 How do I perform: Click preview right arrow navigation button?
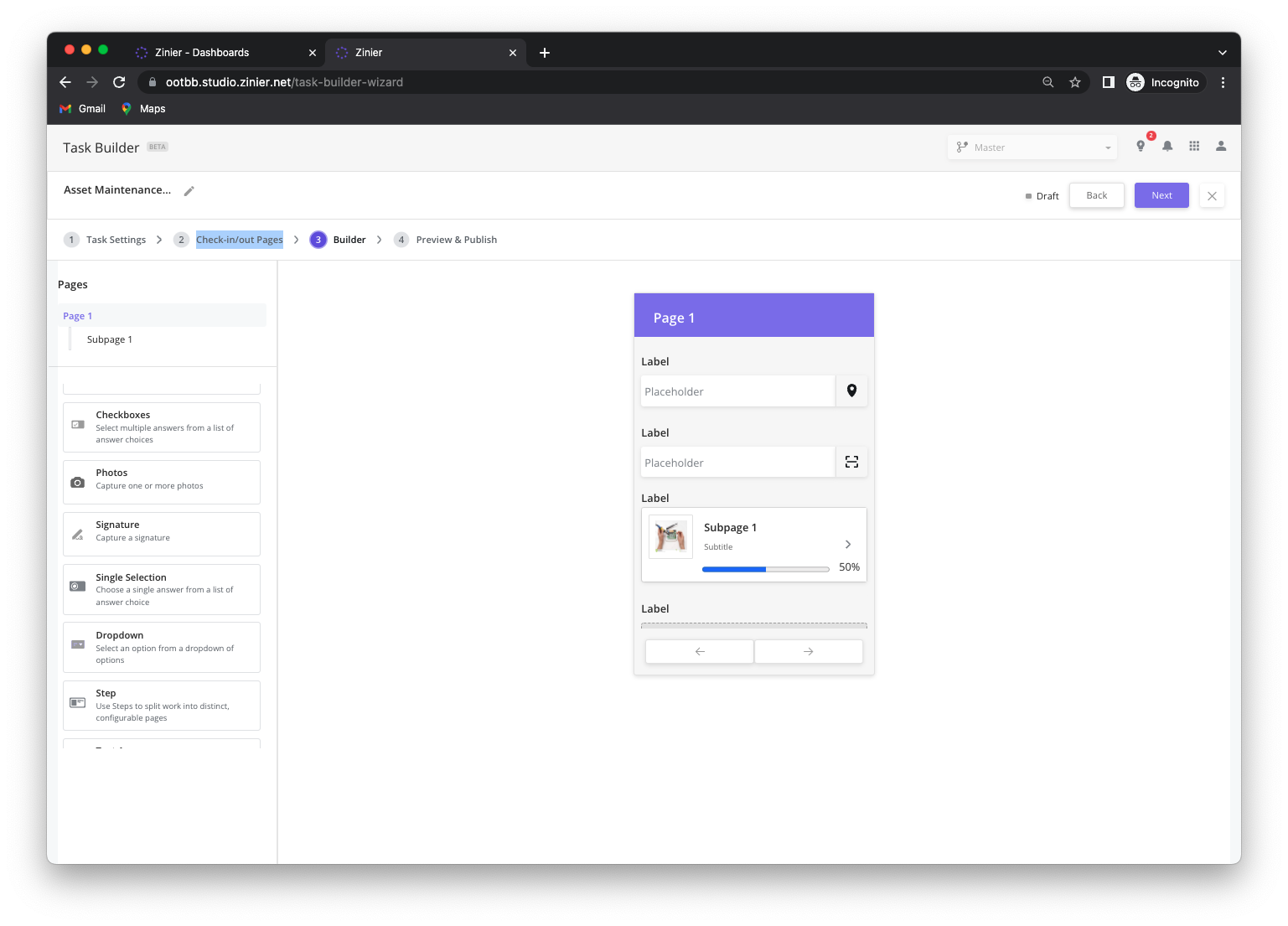coord(809,651)
